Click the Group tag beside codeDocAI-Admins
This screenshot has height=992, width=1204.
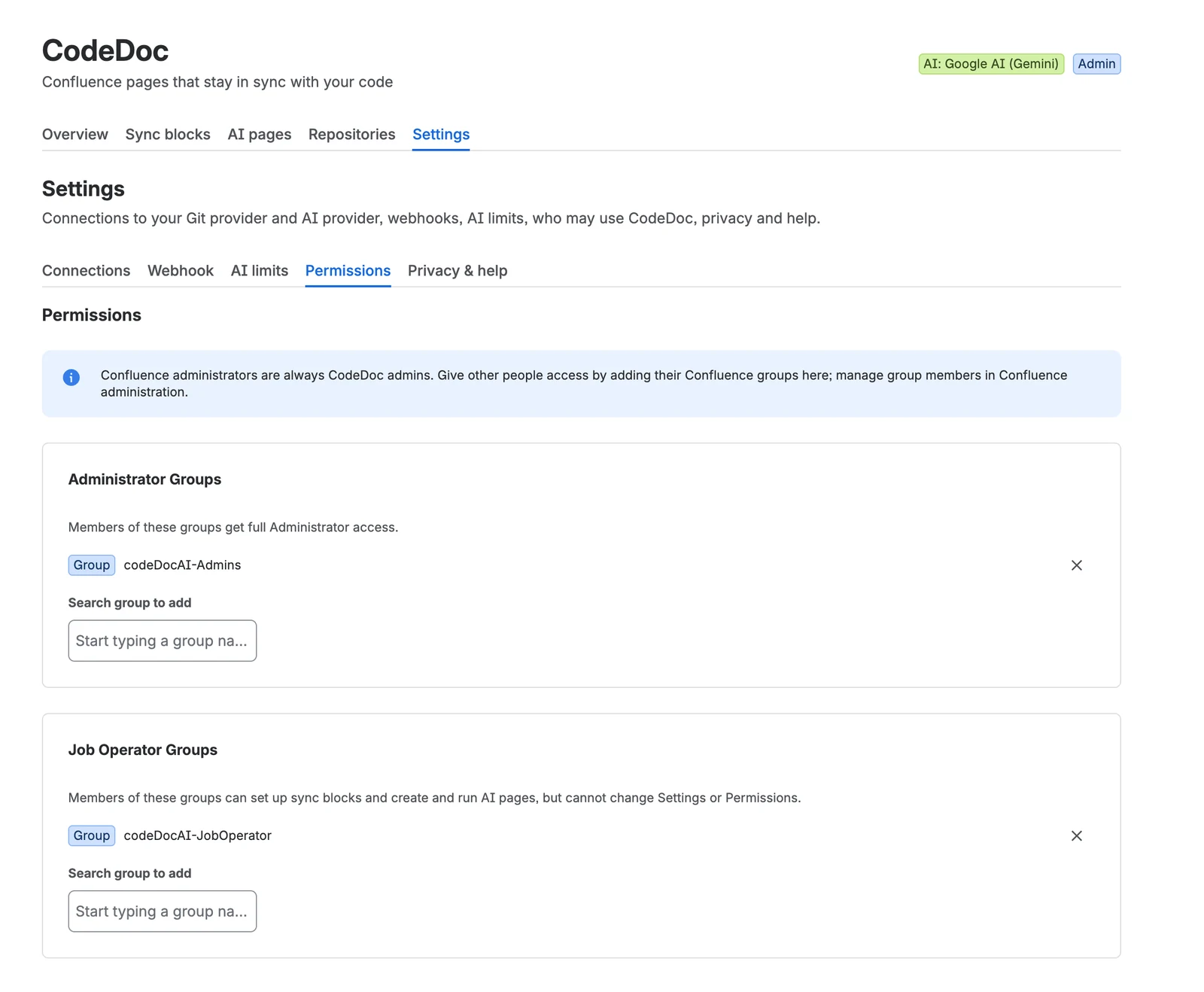(92, 565)
